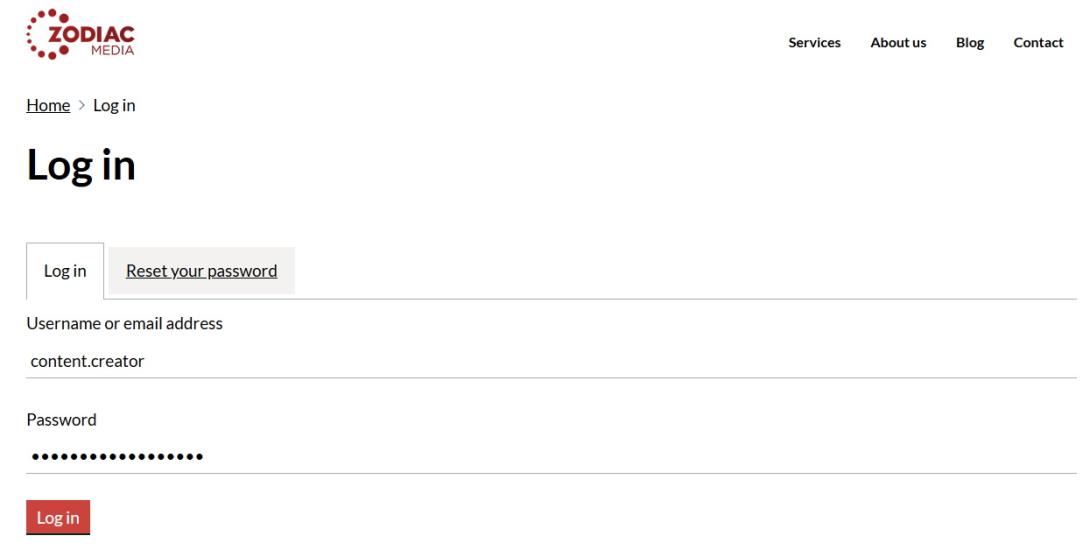Click the current Log in breadcrumb text
This screenshot has width=1090, height=557.
tap(114, 106)
